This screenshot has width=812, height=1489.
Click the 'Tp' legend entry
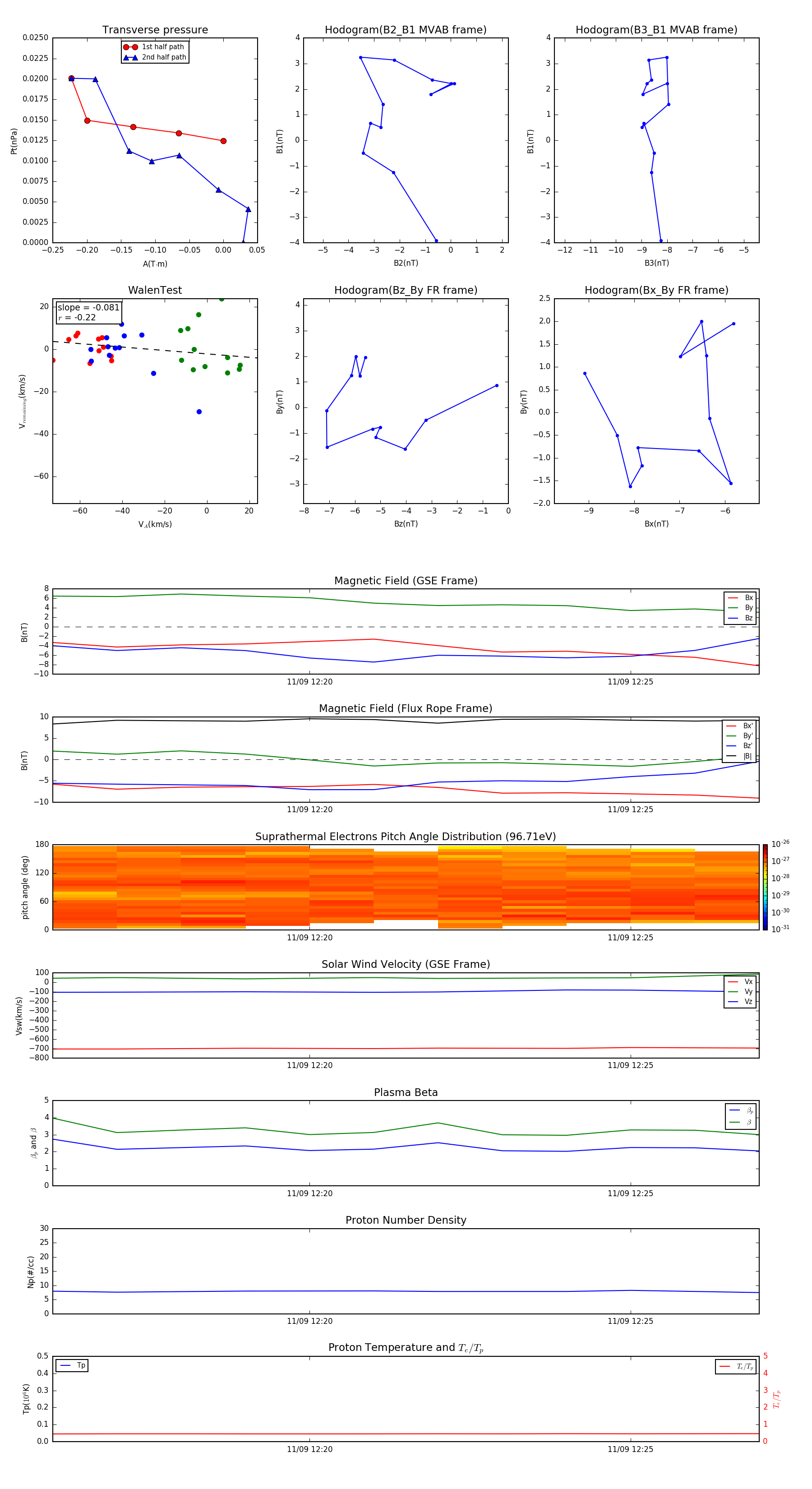(x=72, y=1365)
